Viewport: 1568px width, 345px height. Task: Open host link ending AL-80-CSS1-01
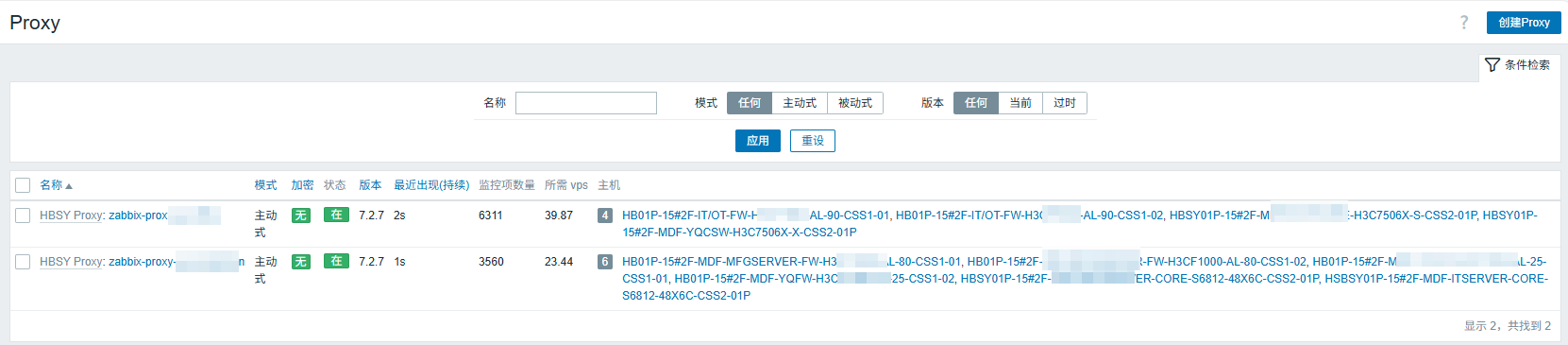(x=791, y=262)
